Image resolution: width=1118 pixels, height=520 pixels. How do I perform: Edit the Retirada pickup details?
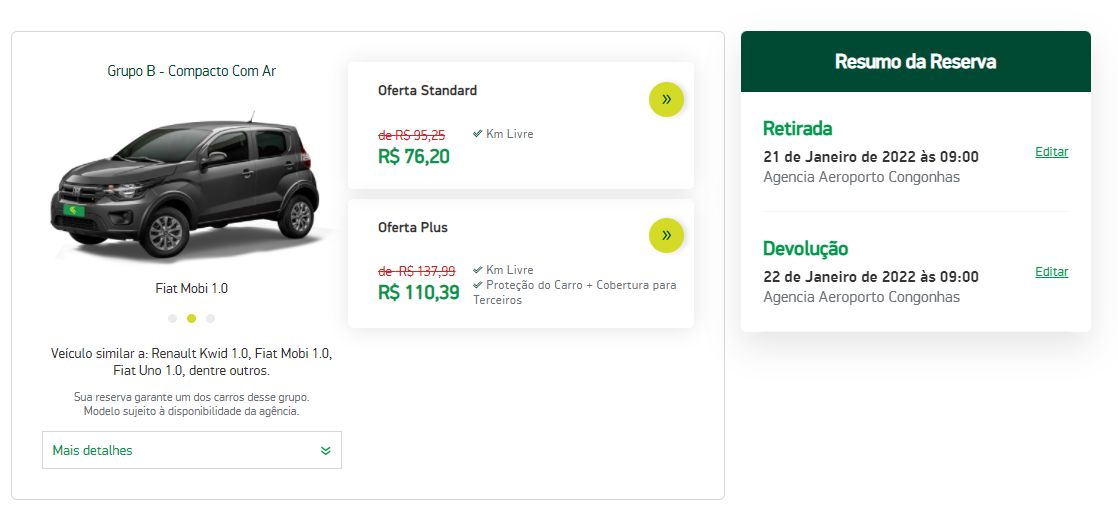tap(1051, 152)
